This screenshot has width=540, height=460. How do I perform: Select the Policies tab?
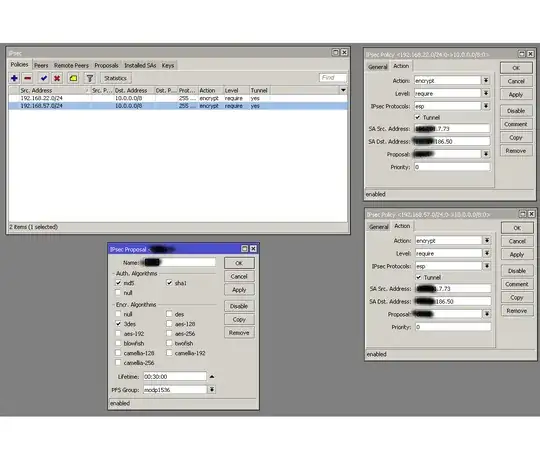pyautogui.click(x=19, y=65)
